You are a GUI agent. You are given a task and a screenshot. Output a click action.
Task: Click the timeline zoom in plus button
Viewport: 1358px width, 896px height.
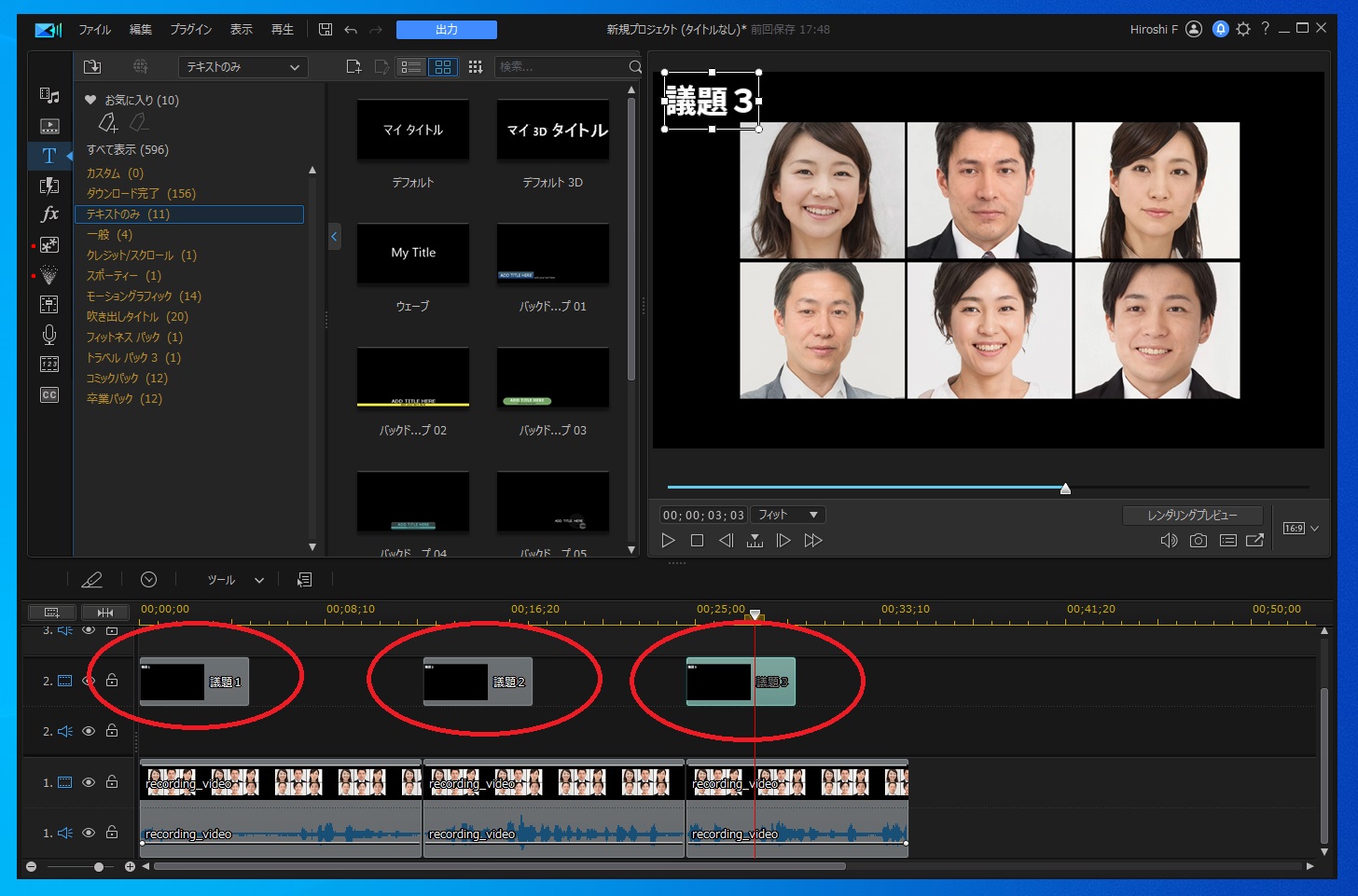(130, 867)
